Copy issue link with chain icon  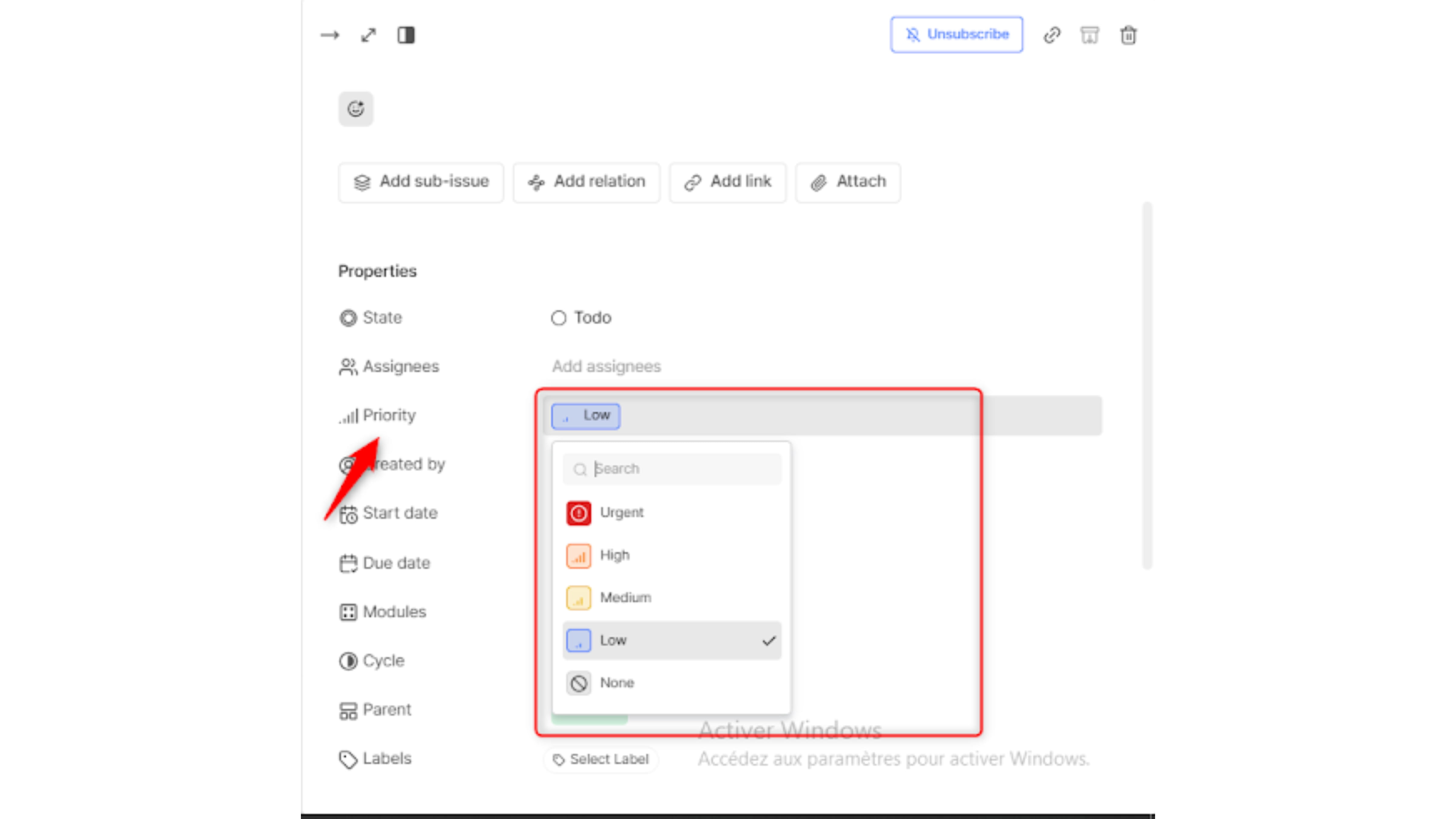pos(1052,35)
